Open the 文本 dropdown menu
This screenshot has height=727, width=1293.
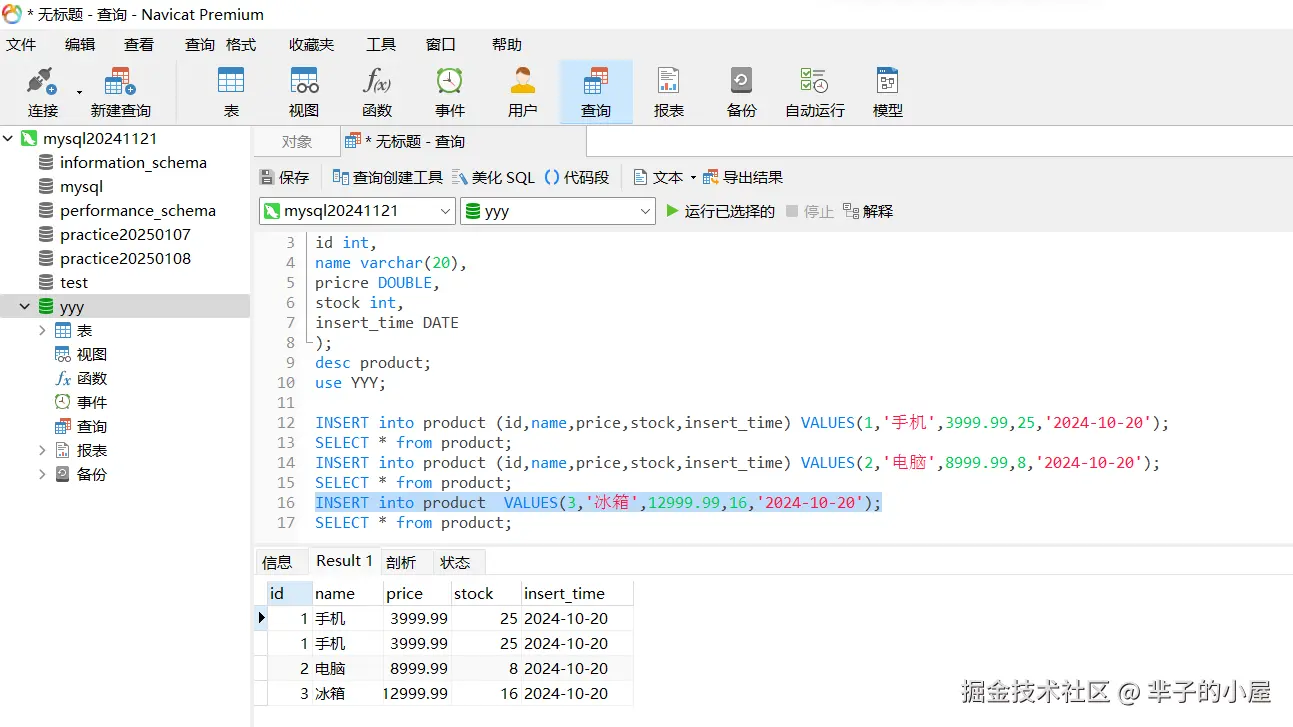(665, 177)
